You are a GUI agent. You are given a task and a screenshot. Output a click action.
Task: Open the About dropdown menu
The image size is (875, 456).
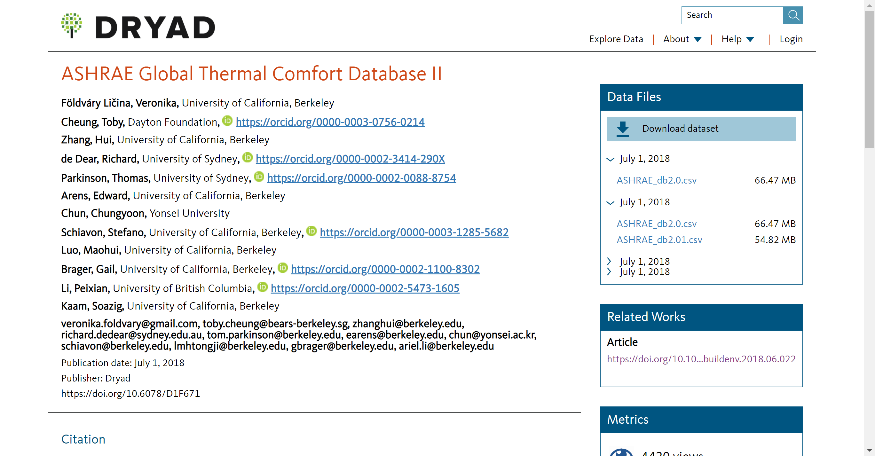pyautogui.click(x=682, y=39)
